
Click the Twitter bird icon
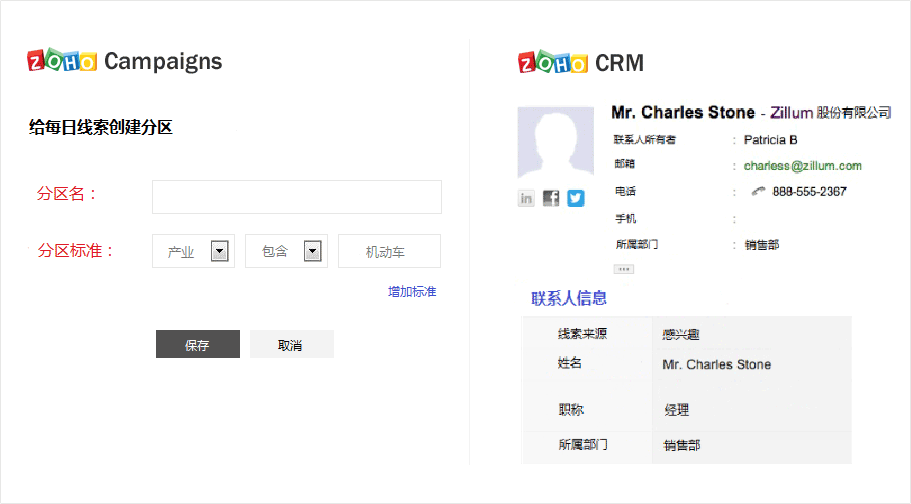(x=576, y=199)
